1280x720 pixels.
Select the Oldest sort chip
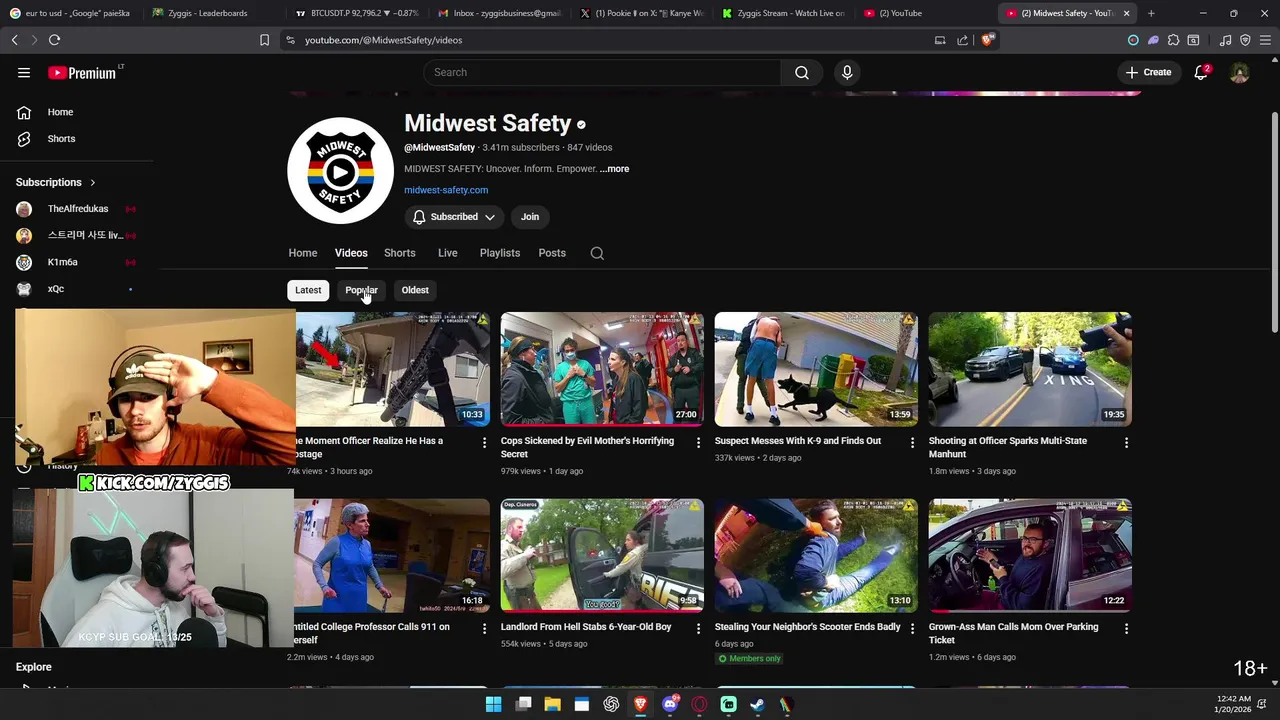coord(415,290)
